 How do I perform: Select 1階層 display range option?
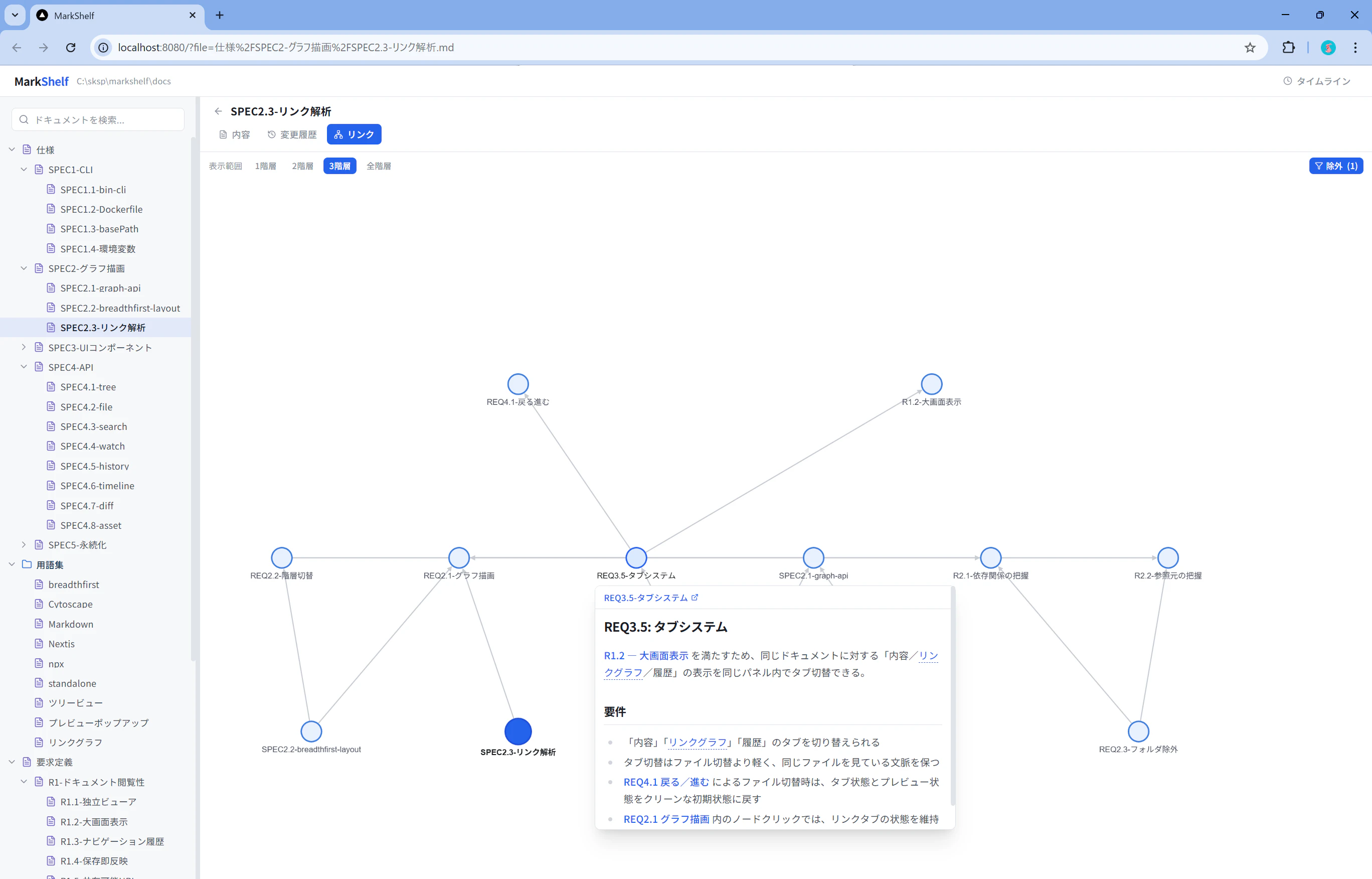[265, 166]
